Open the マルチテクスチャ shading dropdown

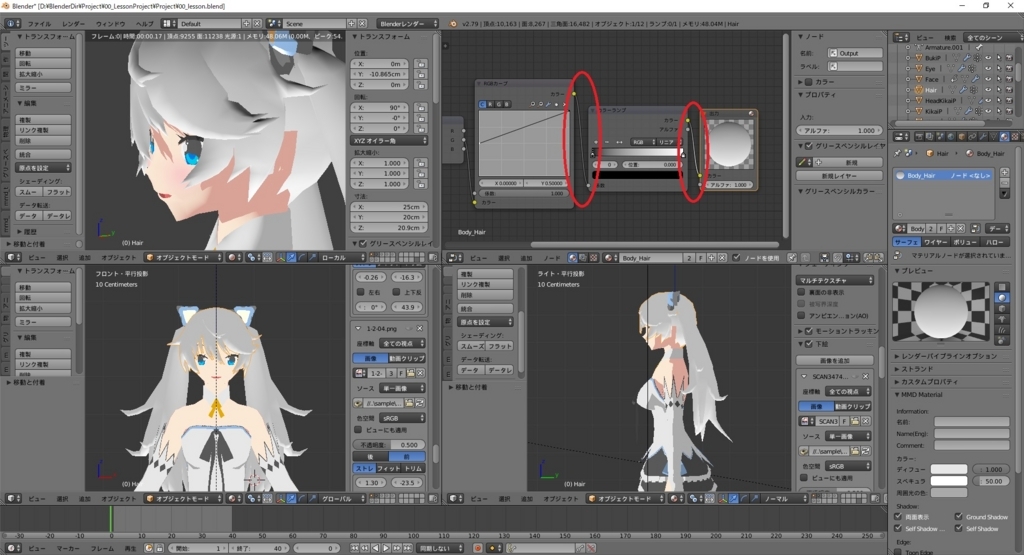[835, 280]
